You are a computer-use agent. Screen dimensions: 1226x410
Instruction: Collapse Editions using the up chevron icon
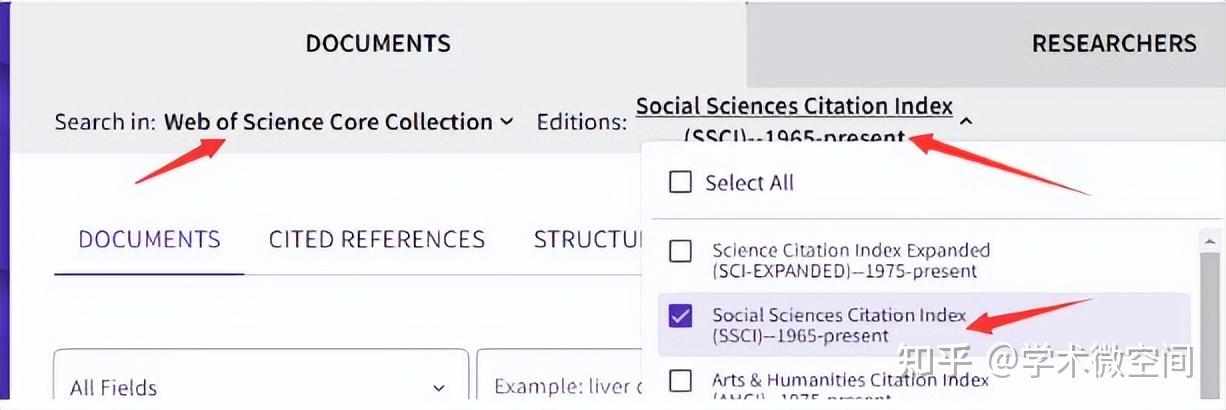point(966,122)
